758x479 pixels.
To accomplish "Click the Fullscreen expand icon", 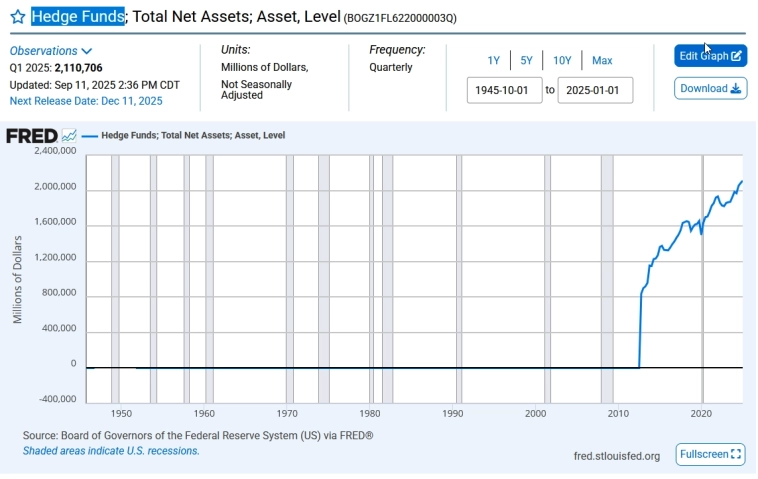I will tap(736, 455).
